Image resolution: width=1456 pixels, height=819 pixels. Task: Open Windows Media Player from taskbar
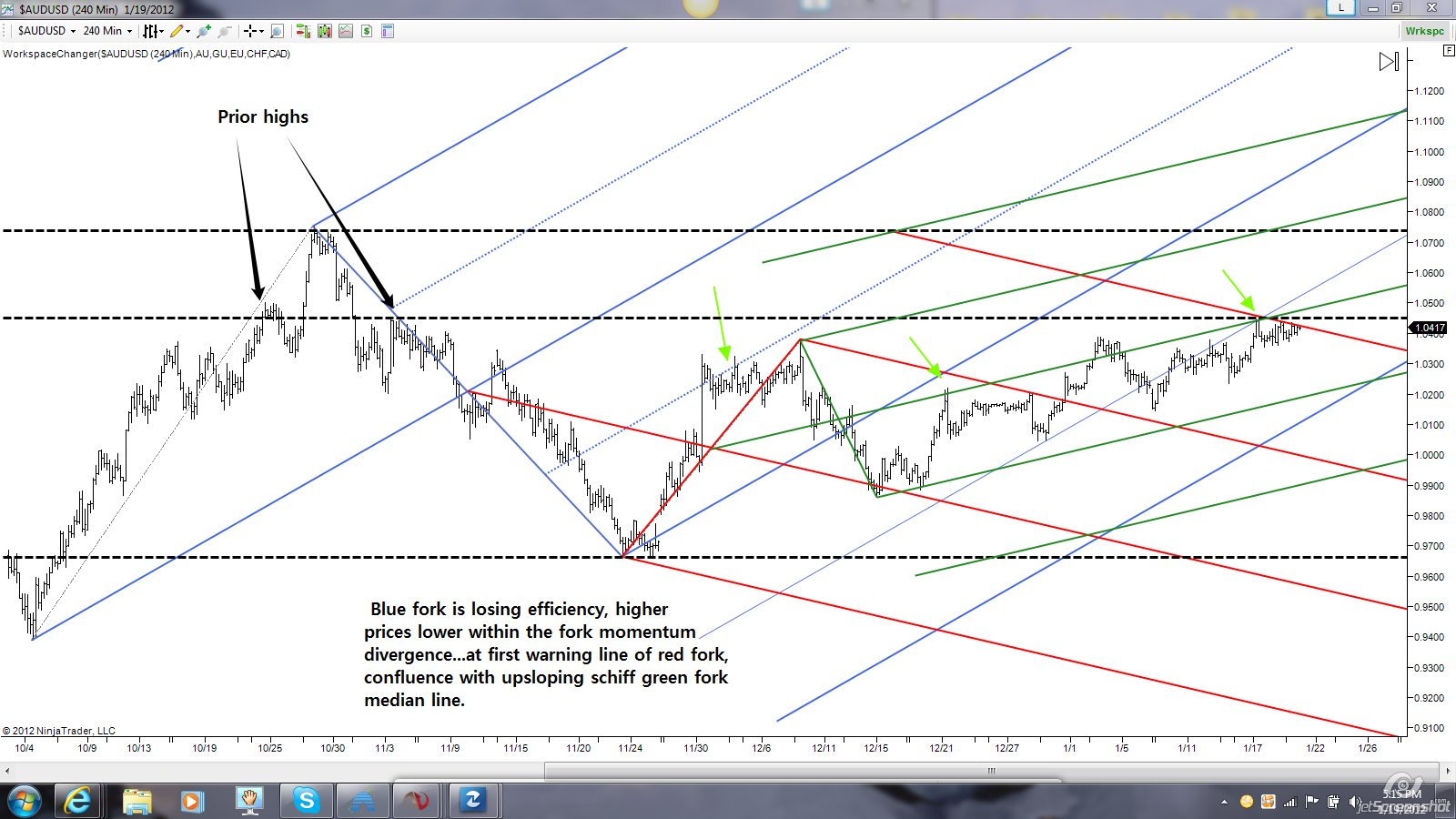click(x=191, y=801)
